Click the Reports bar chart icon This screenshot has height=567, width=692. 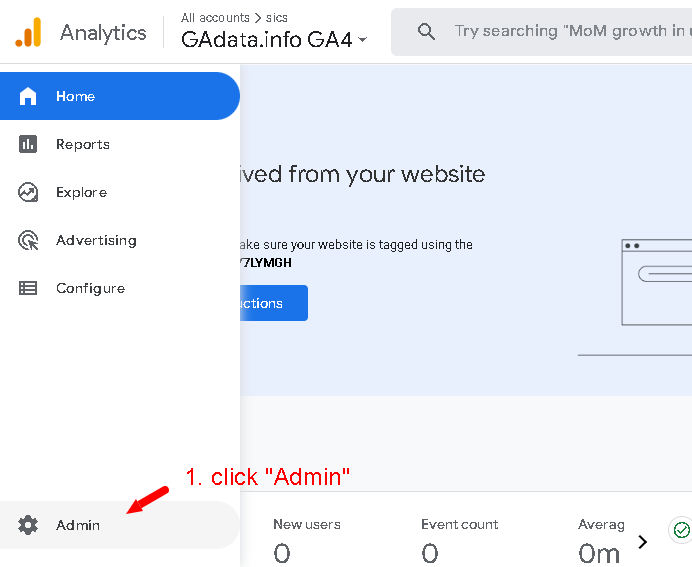[28, 144]
